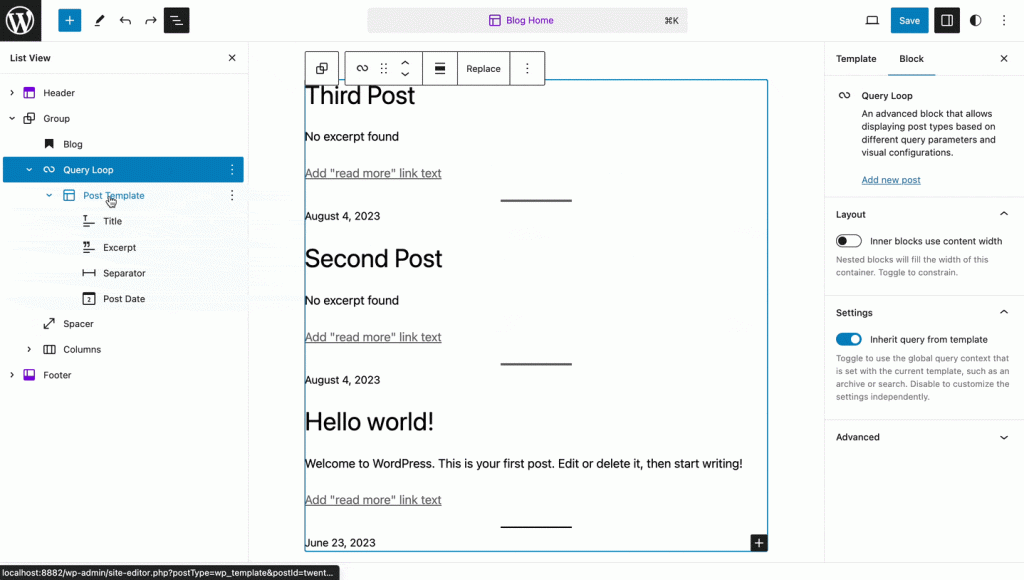Open List View from the toolbar
This screenshot has width=1024, height=580.
point(176,20)
